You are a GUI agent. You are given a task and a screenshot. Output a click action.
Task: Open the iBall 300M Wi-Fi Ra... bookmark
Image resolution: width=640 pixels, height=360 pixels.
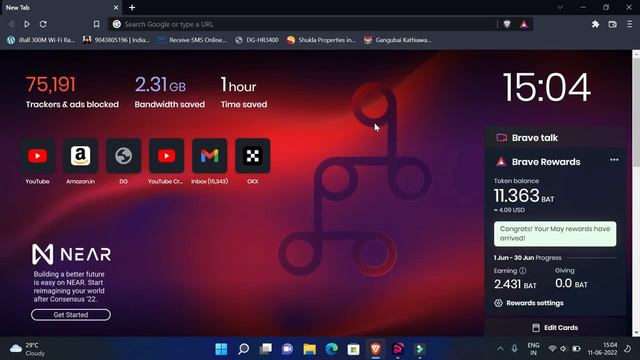tap(41, 40)
